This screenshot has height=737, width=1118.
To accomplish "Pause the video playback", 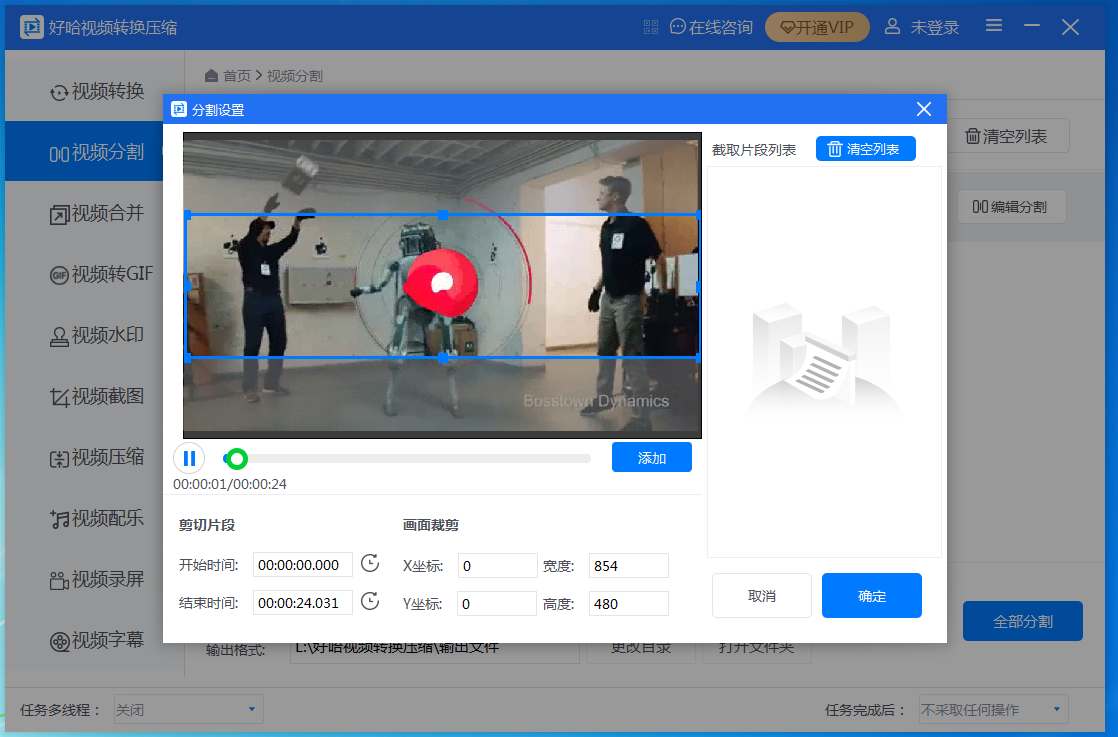I will point(190,458).
